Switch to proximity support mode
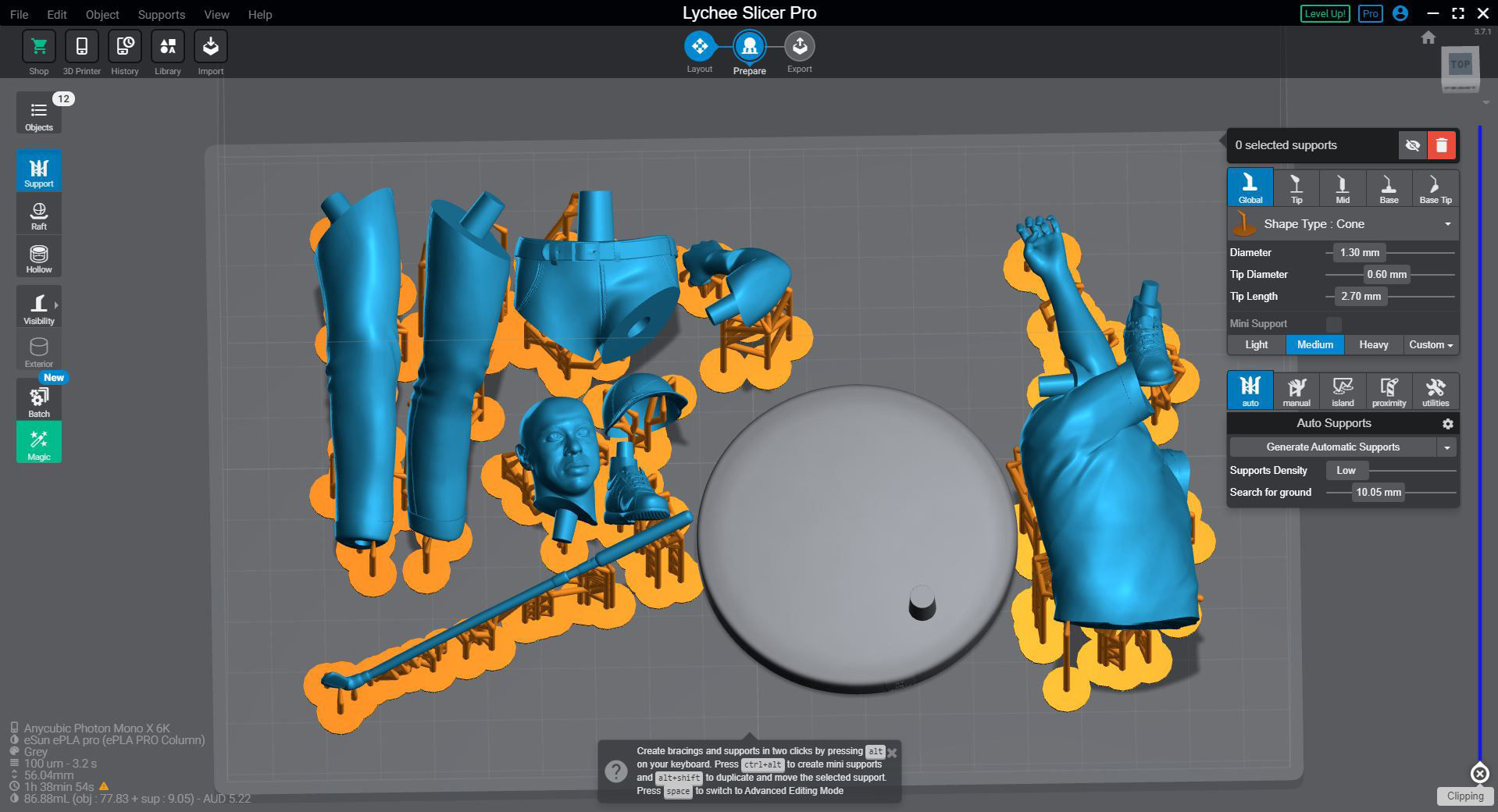The image size is (1498, 812). click(1389, 390)
